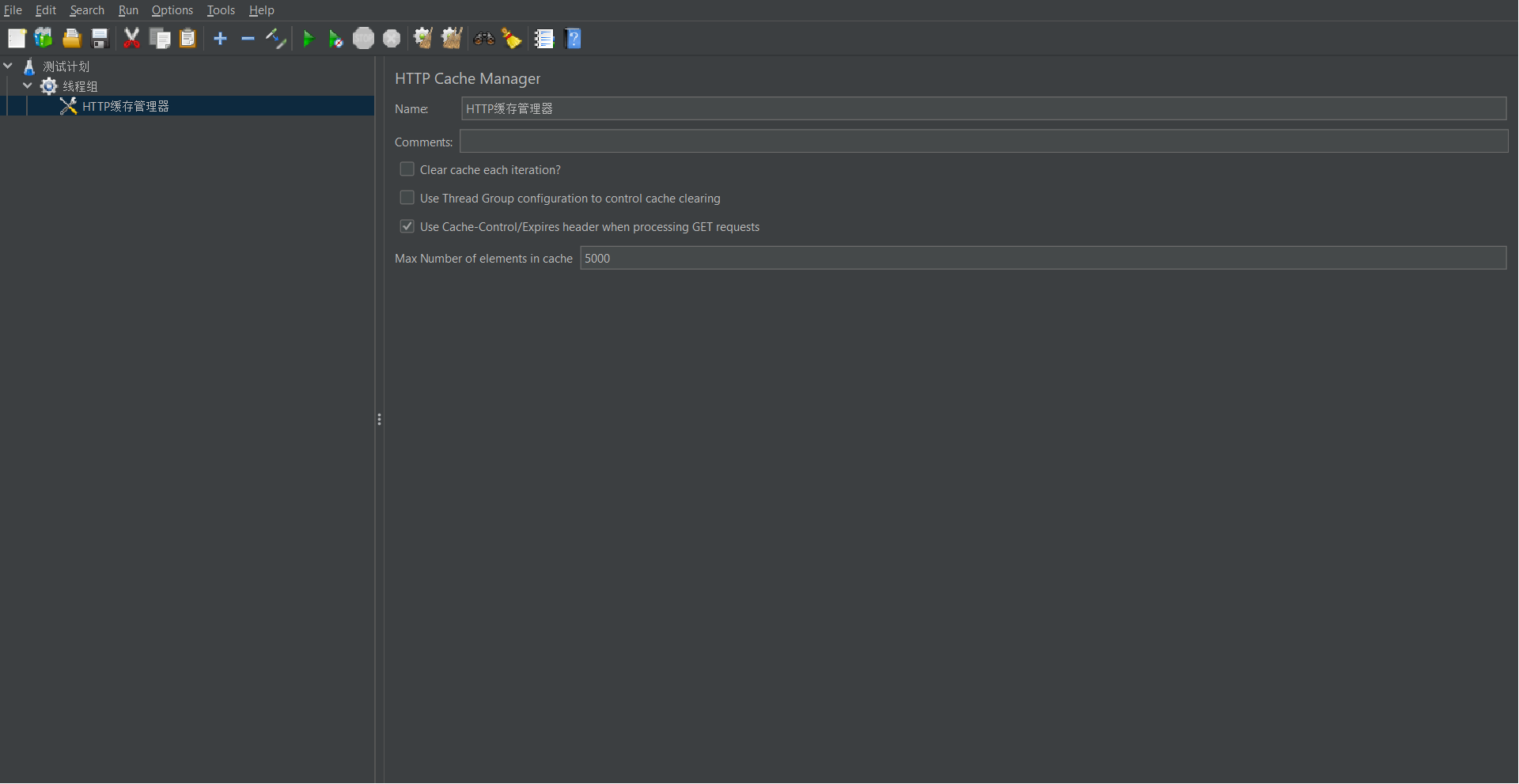Click the Reset Search icon
The image size is (1519, 784).
coord(512,38)
